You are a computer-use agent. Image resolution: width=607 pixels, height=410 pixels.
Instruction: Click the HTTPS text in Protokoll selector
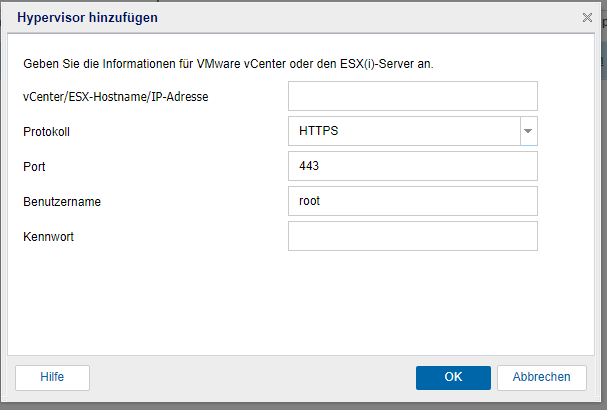(319, 131)
